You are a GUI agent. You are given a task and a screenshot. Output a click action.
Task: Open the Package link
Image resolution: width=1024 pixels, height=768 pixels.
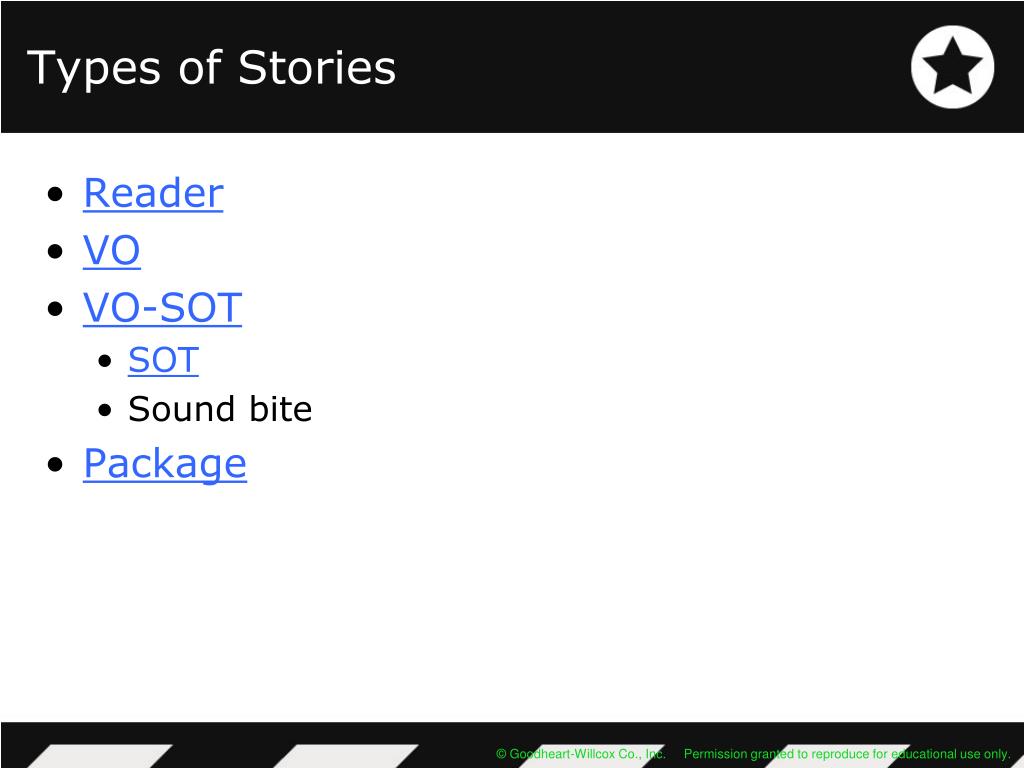165,464
